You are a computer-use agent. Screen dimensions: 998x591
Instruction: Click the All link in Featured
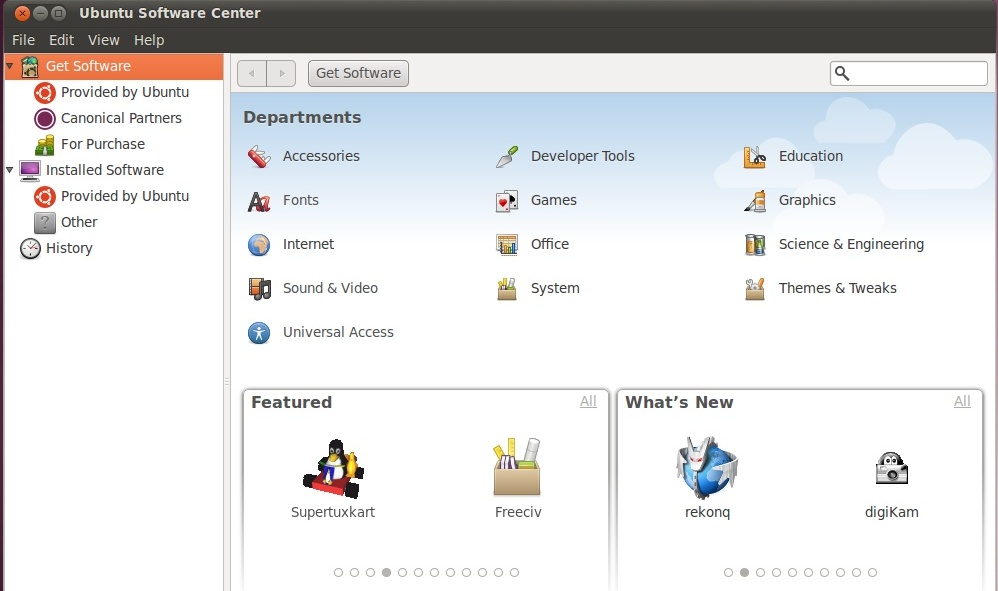[x=588, y=401]
